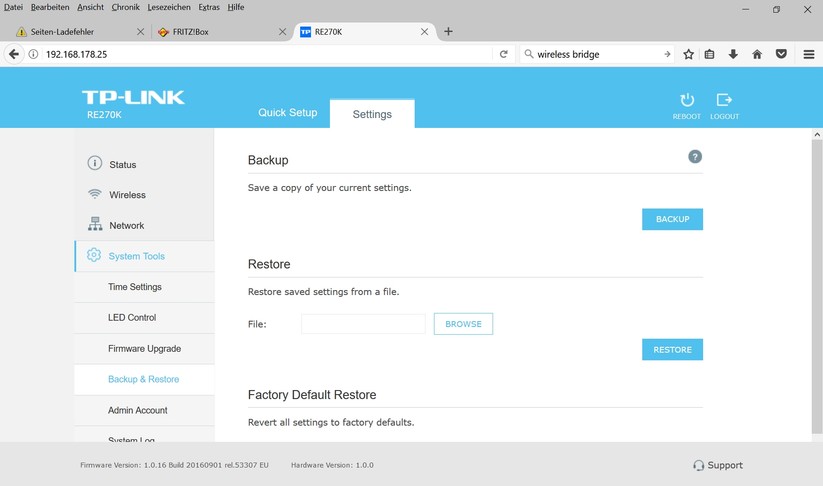Switch to the Quick Setup tab

(x=287, y=113)
